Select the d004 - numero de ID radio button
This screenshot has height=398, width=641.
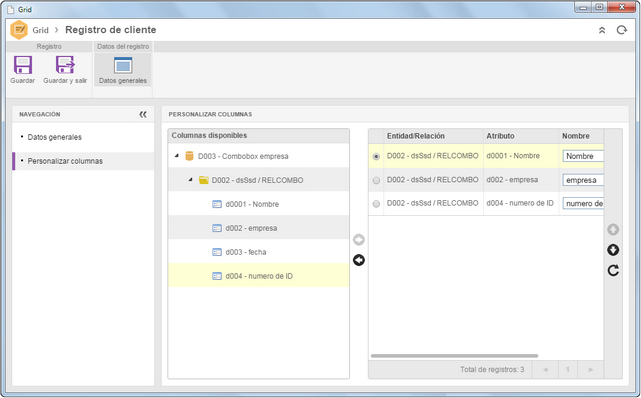tap(376, 203)
